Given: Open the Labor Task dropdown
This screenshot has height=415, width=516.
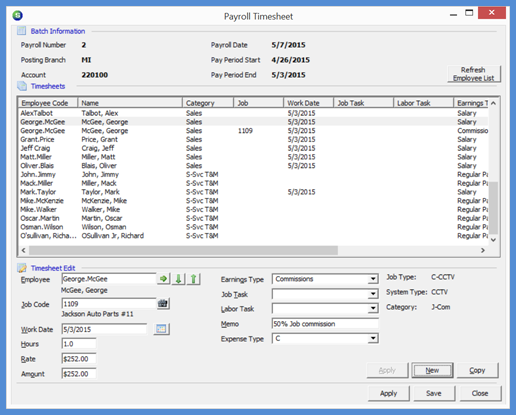Looking at the screenshot, I should pos(373,309).
